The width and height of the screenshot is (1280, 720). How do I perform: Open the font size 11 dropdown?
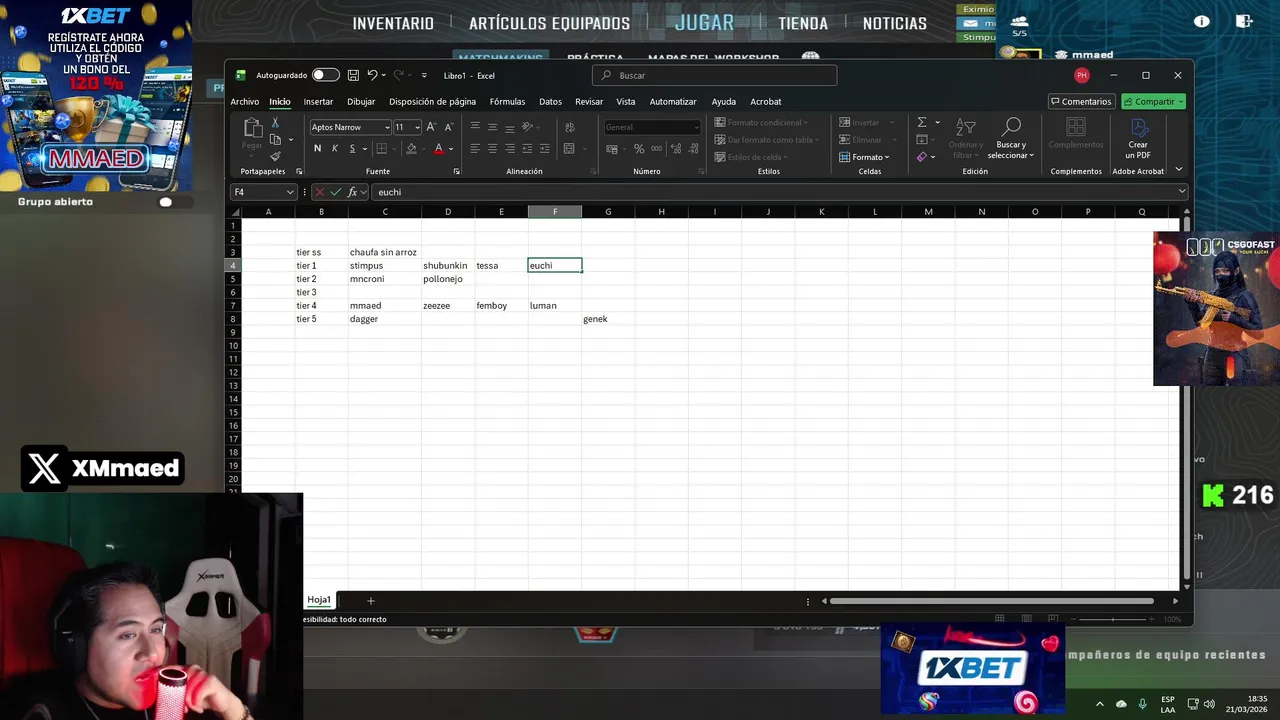416,128
